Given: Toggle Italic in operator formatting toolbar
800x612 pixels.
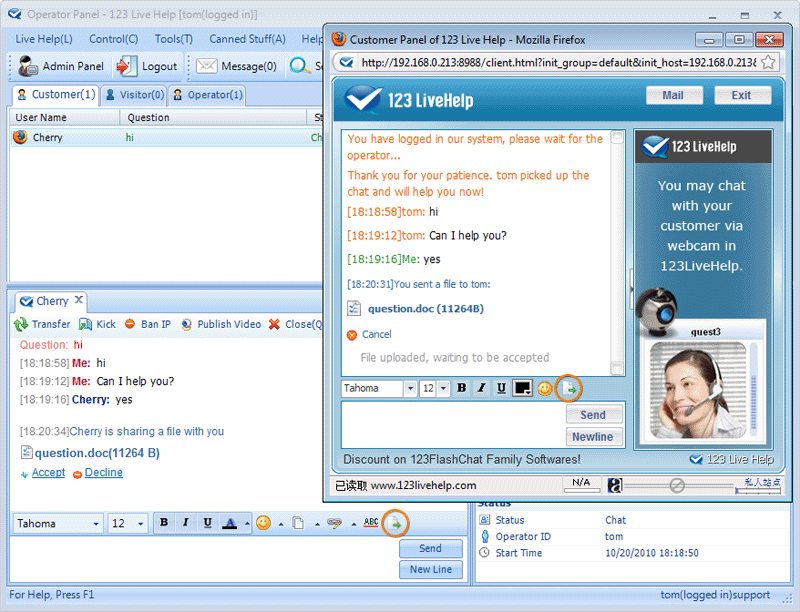Looking at the screenshot, I should pyautogui.click(x=185, y=523).
